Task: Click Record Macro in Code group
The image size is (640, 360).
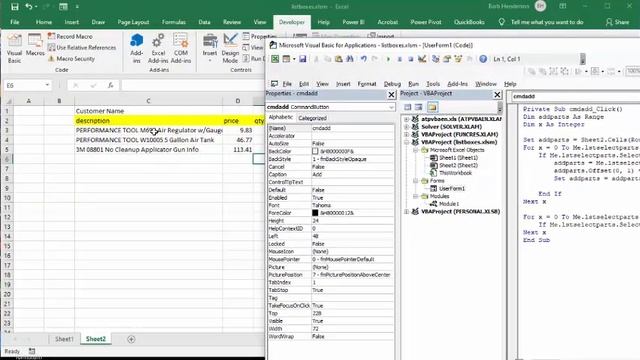Action: tap(70, 36)
